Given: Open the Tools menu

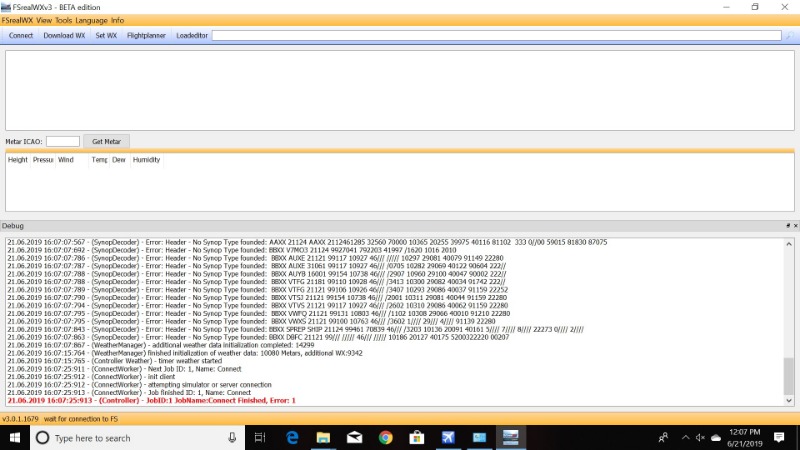Looking at the screenshot, I should (63, 20).
